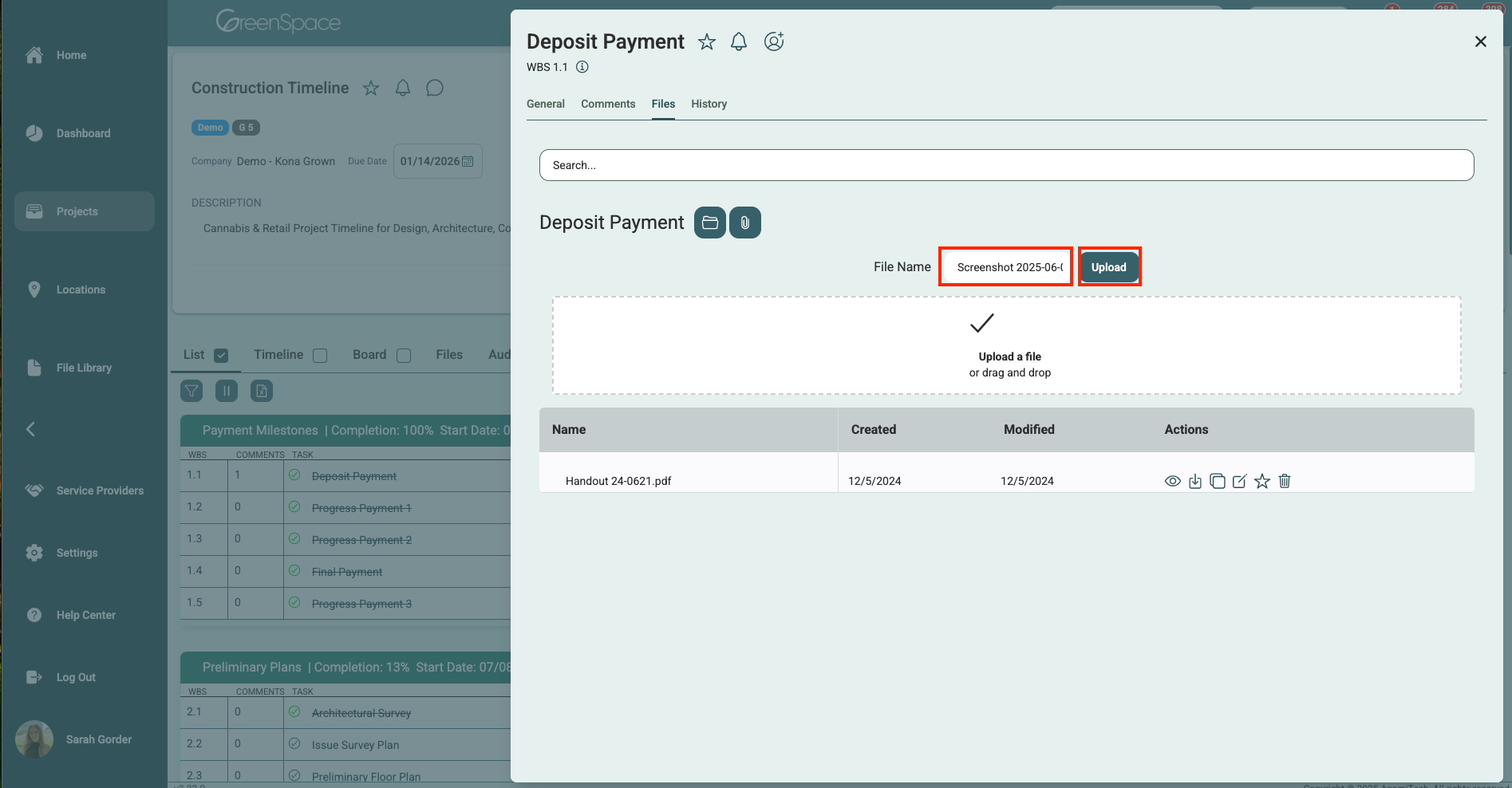
Task: Toggle completion circle for Deposit Payment
Action: (294, 475)
